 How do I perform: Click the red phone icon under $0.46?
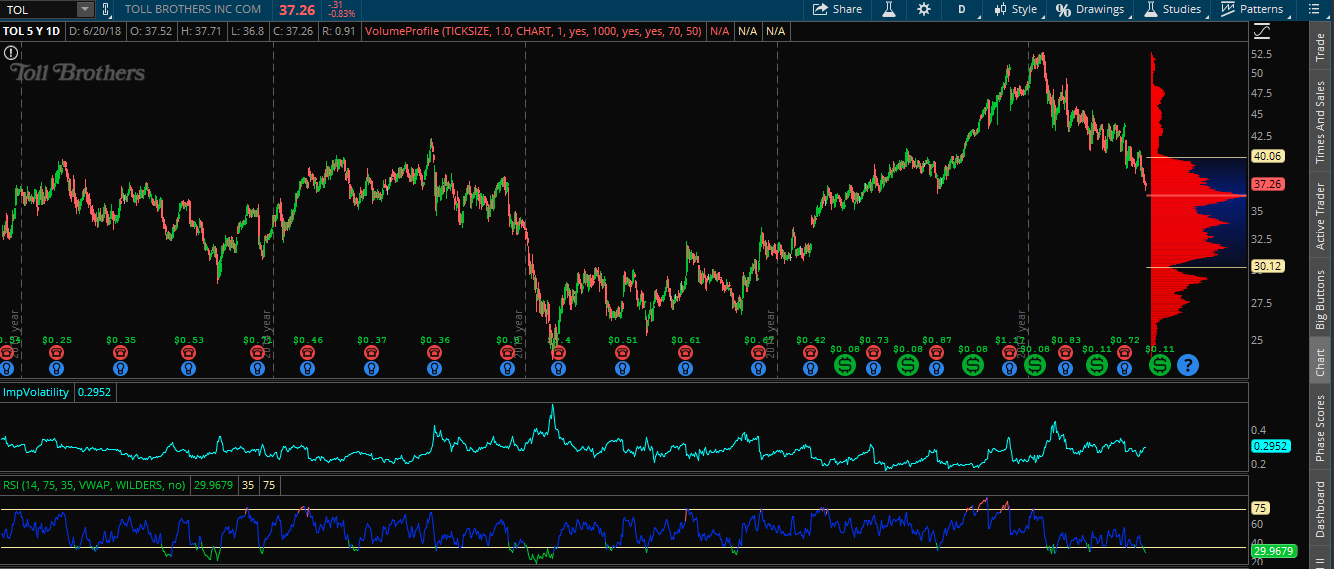pos(308,352)
